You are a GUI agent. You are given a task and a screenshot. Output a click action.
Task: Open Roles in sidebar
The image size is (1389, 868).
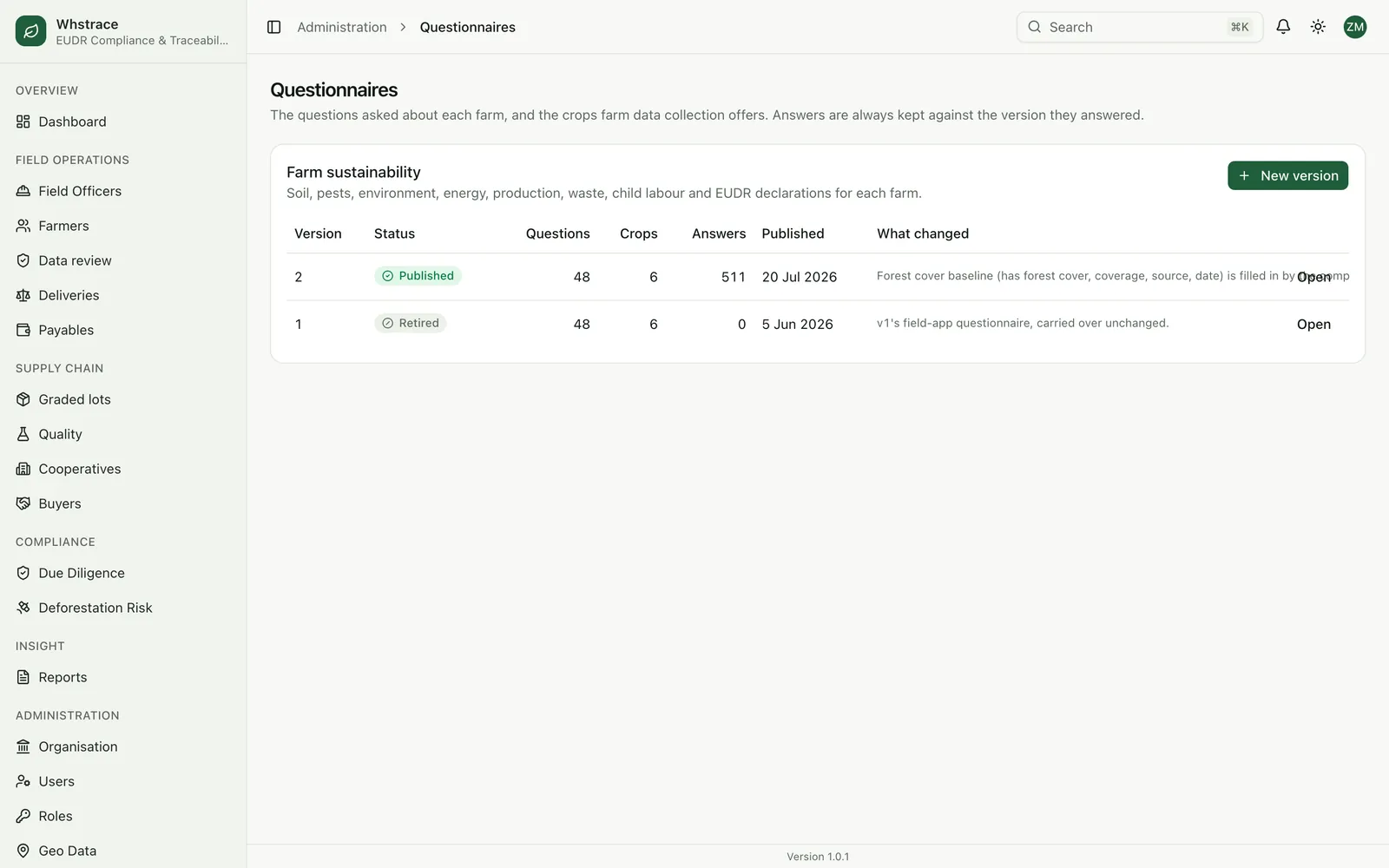(123, 816)
